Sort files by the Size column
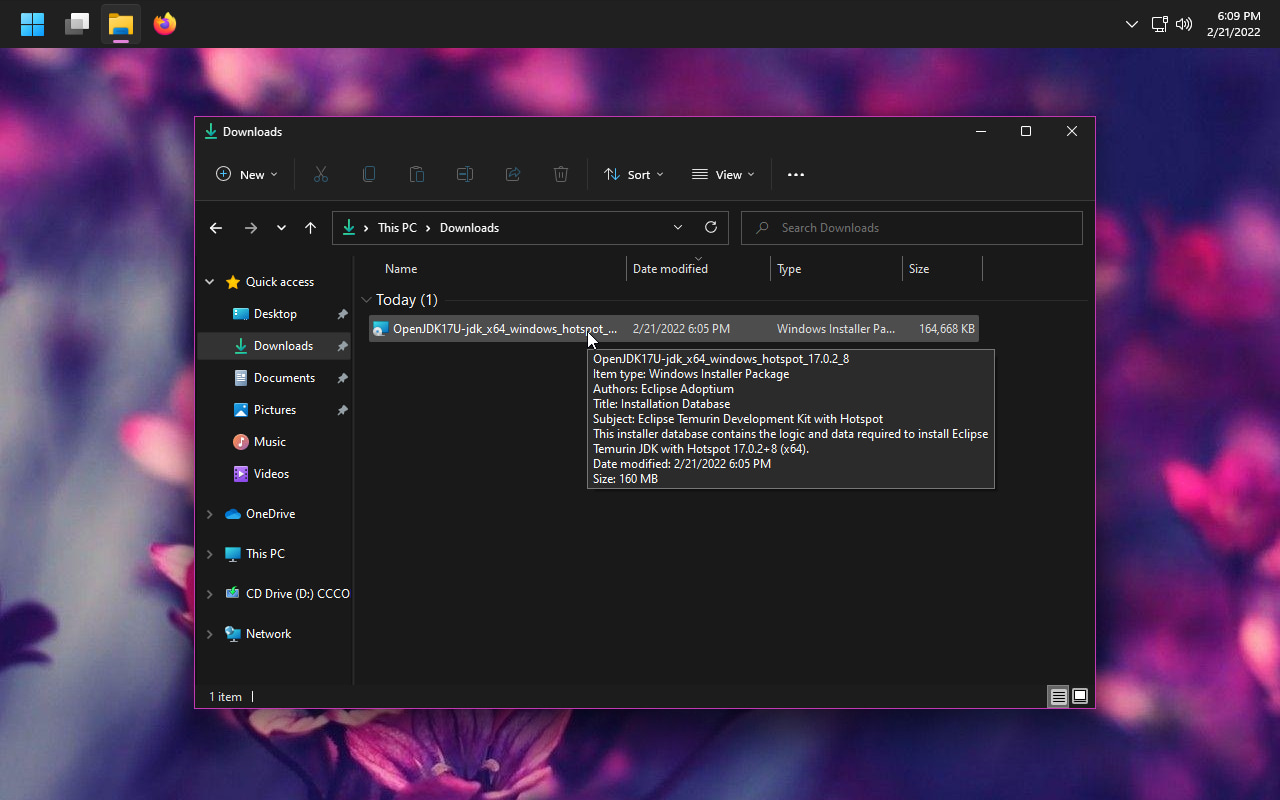Viewport: 1280px width, 800px height. tap(918, 268)
